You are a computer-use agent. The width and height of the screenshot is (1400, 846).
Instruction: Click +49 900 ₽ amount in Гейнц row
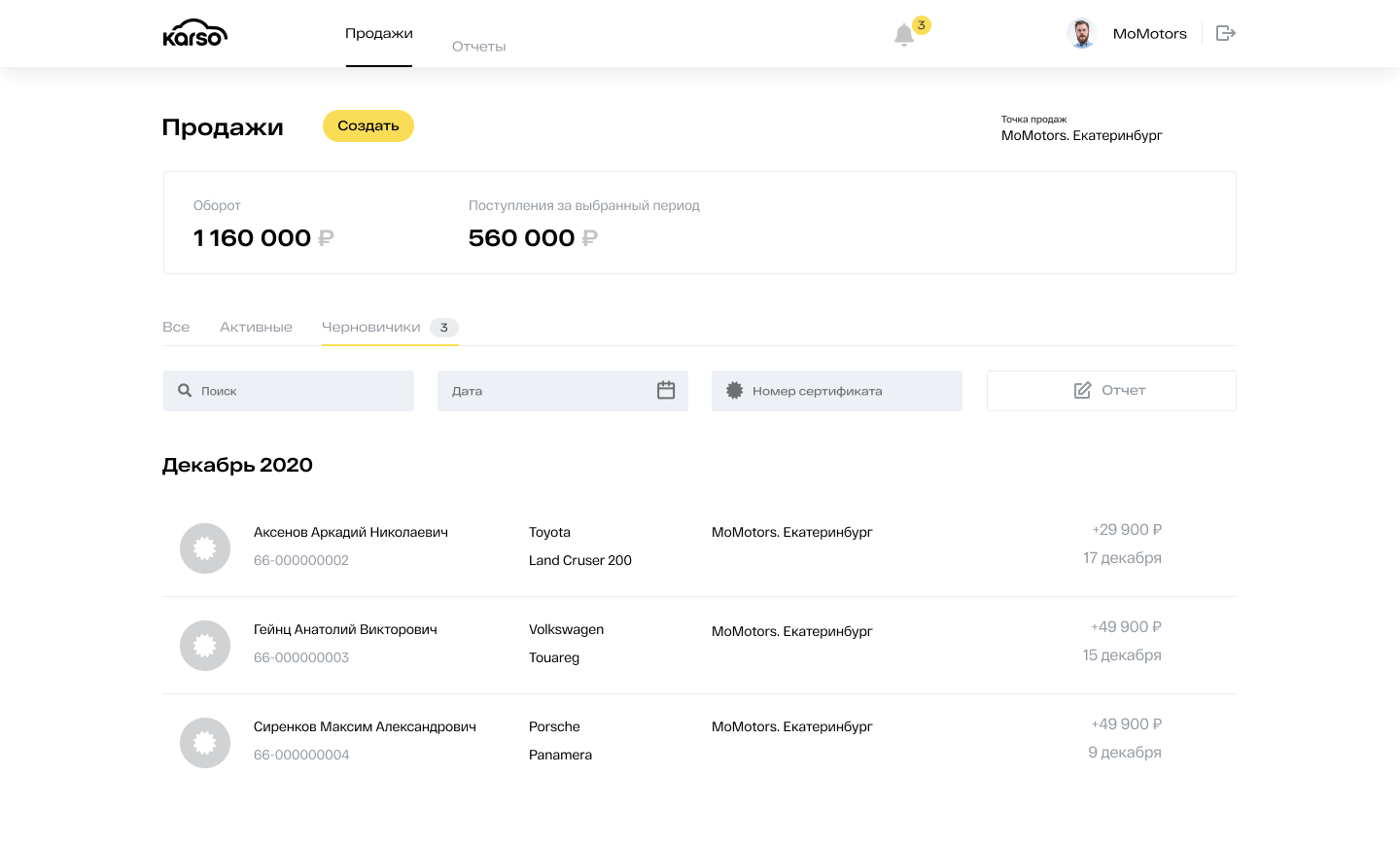1126,626
